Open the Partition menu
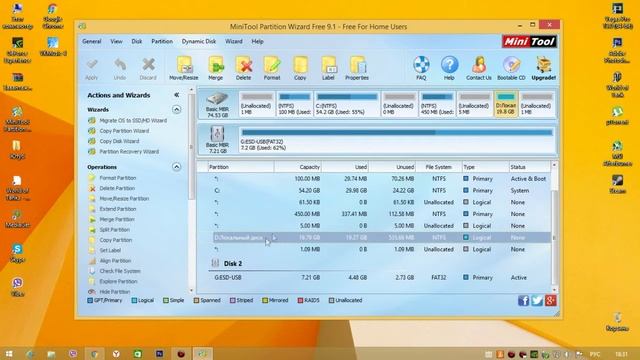The width and height of the screenshot is (640, 360). 162,41
